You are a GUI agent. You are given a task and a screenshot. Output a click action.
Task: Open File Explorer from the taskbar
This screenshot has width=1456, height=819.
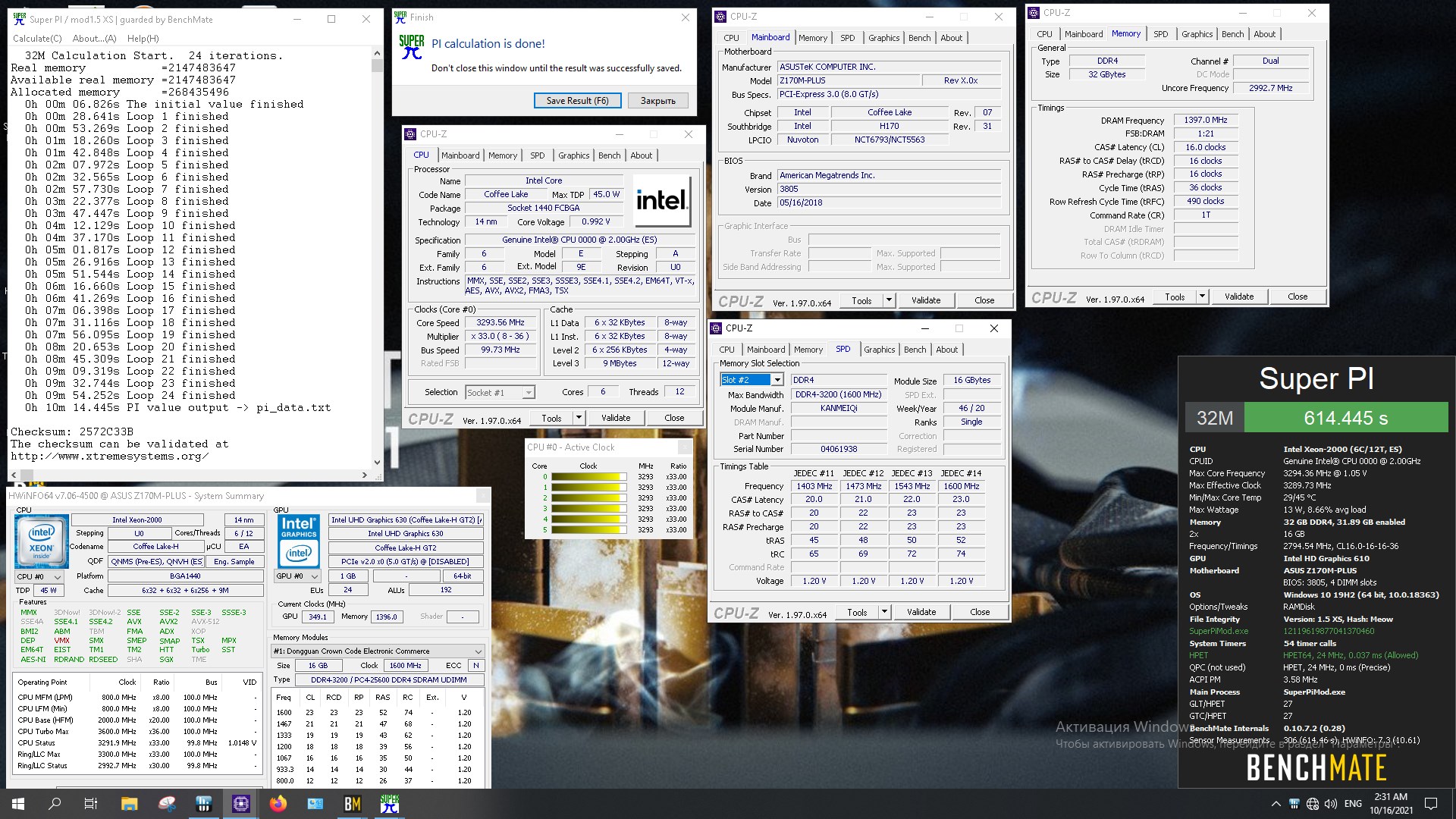coord(129,804)
